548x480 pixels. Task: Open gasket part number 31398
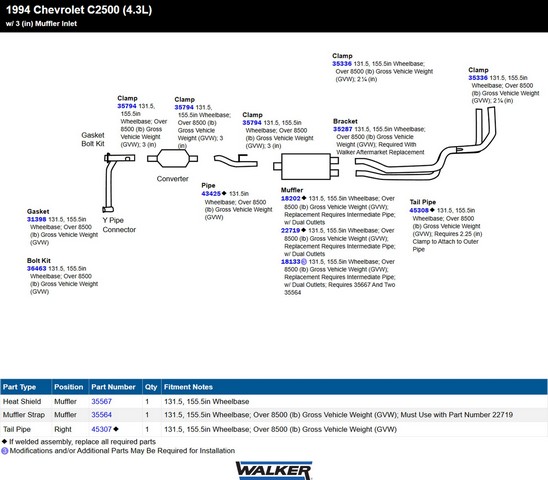pyautogui.click(x=36, y=219)
